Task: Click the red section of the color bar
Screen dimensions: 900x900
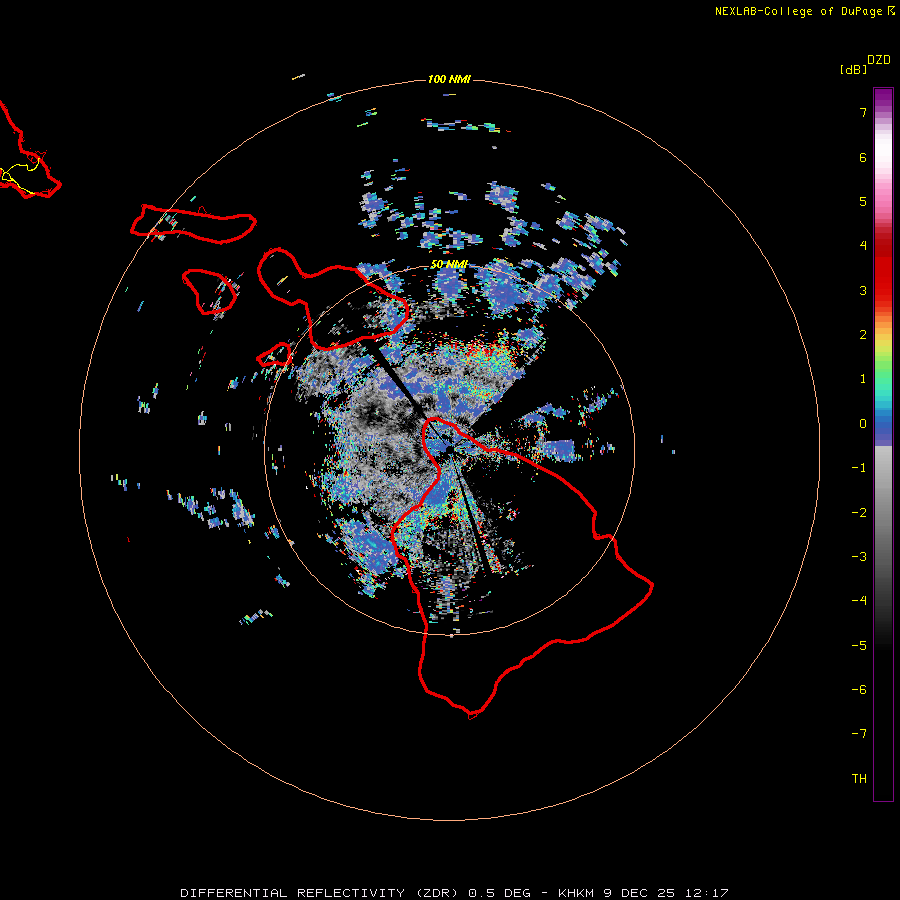Action: pyautogui.click(x=883, y=267)
